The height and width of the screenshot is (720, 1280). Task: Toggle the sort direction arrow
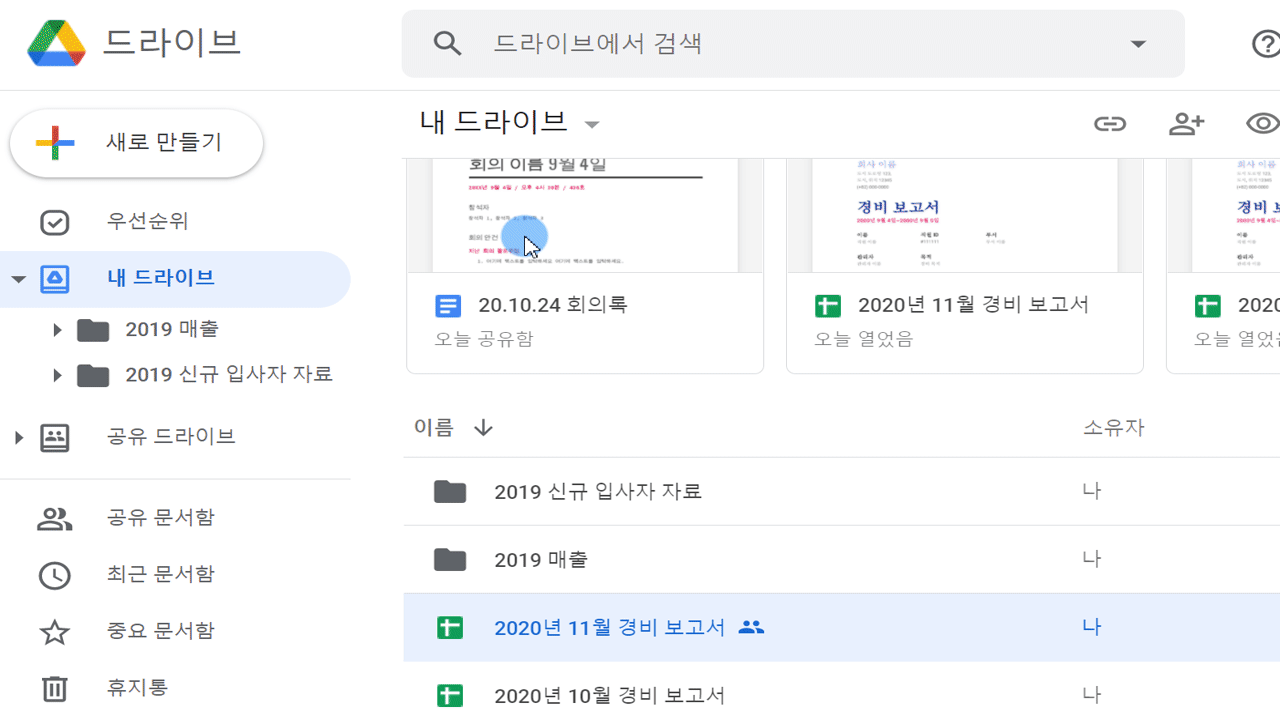click(483, 428)
